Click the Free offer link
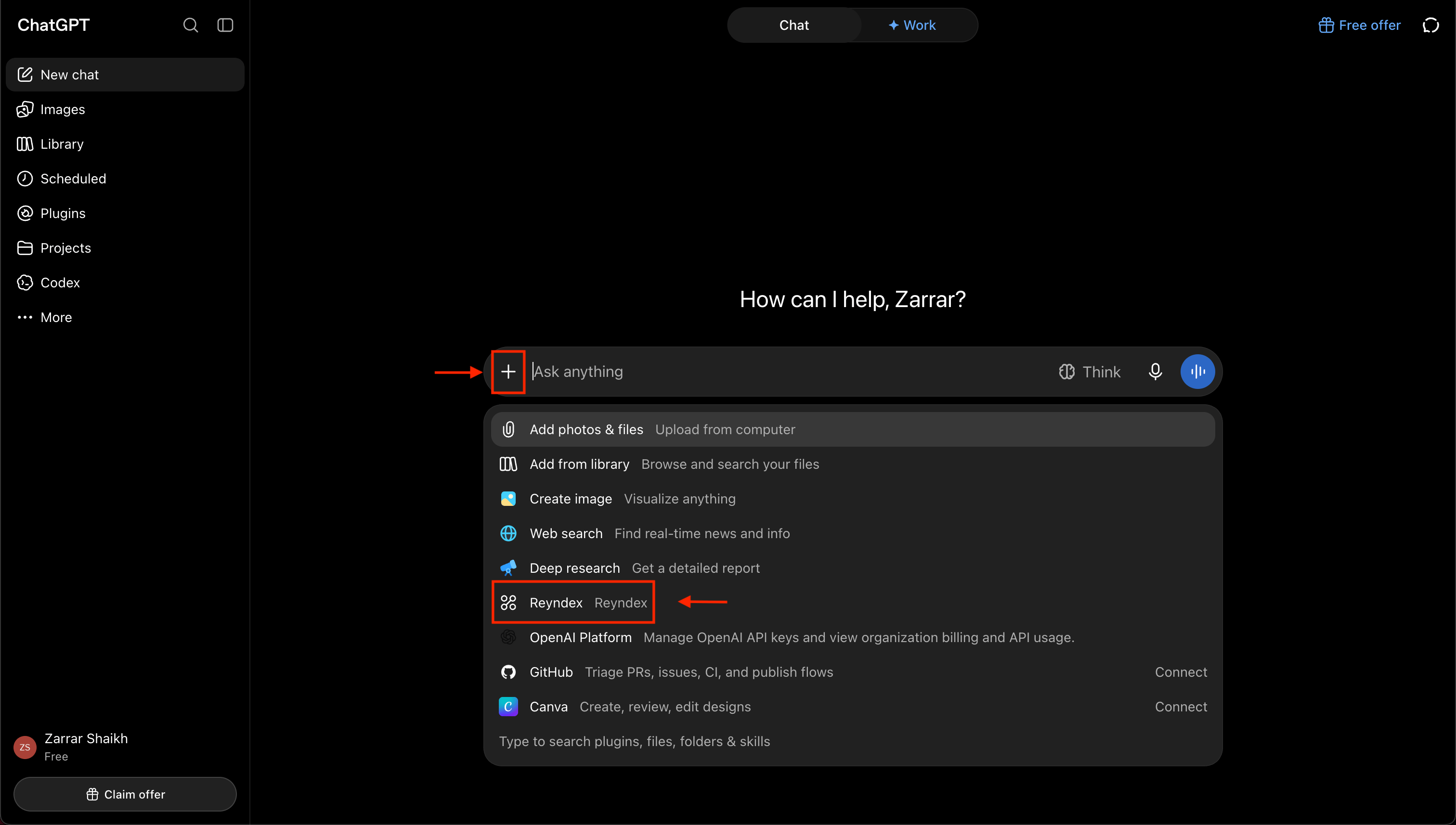 [x=1359, y=25]
